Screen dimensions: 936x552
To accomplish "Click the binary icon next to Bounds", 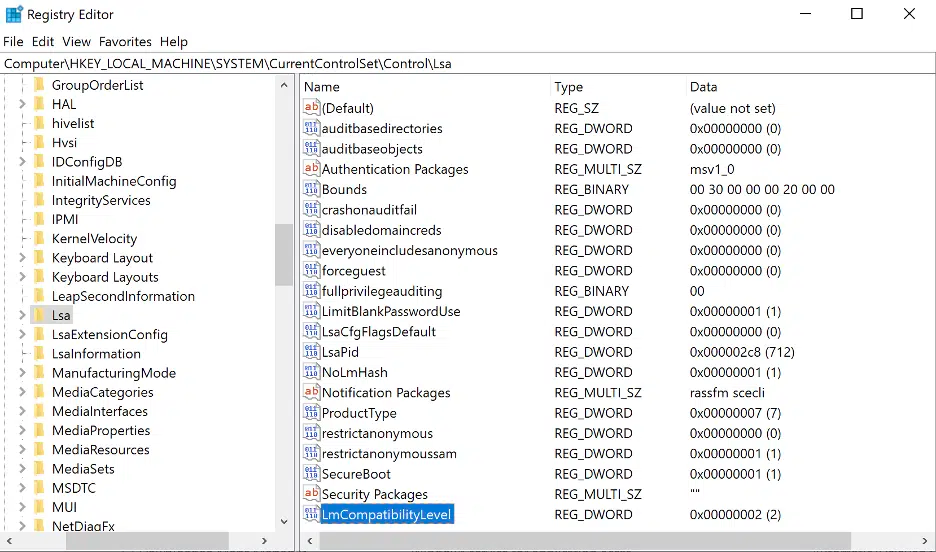I will coord(311,189).
